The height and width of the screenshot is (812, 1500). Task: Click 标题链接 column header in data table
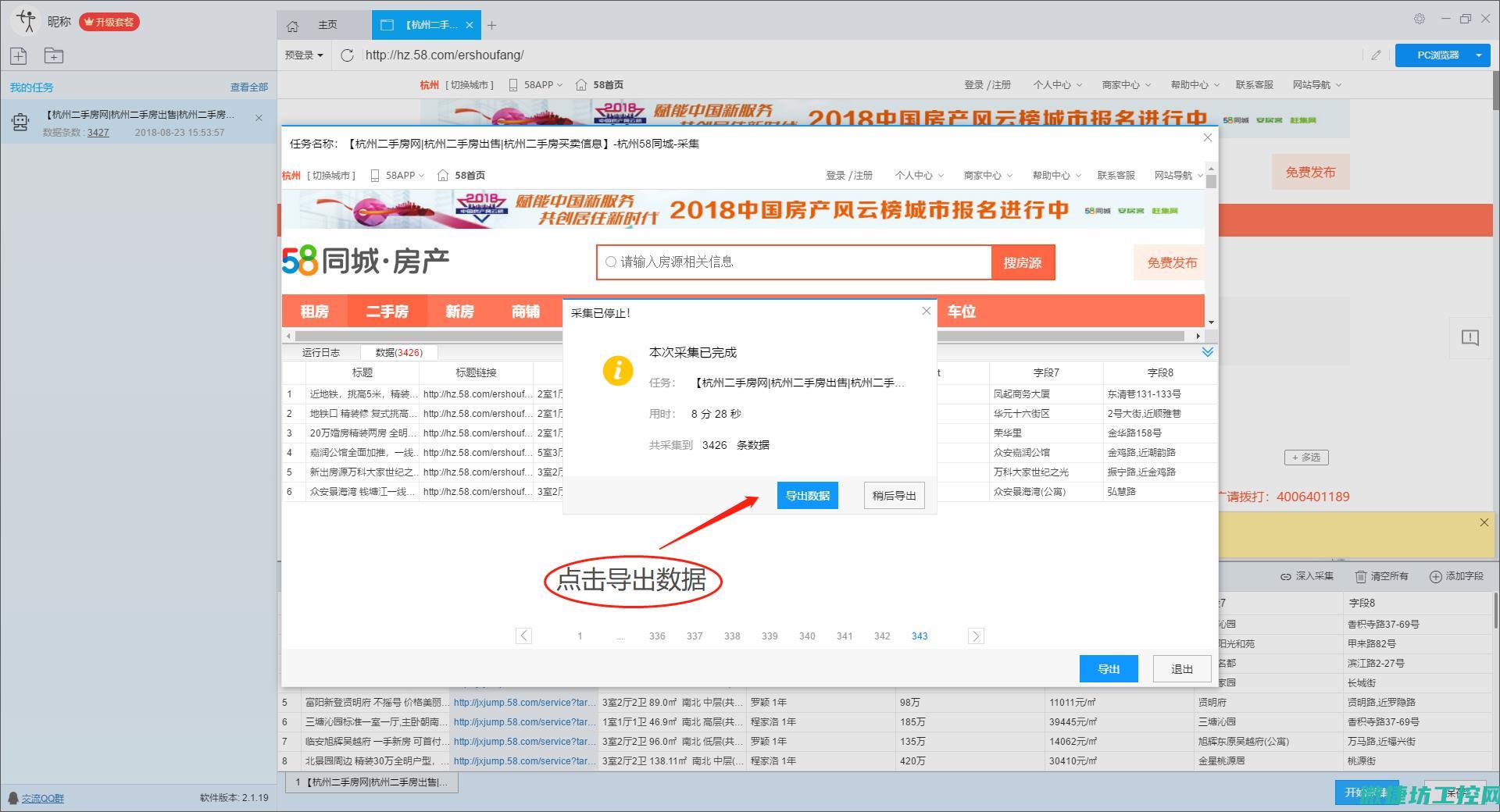[x=476, y=373]
